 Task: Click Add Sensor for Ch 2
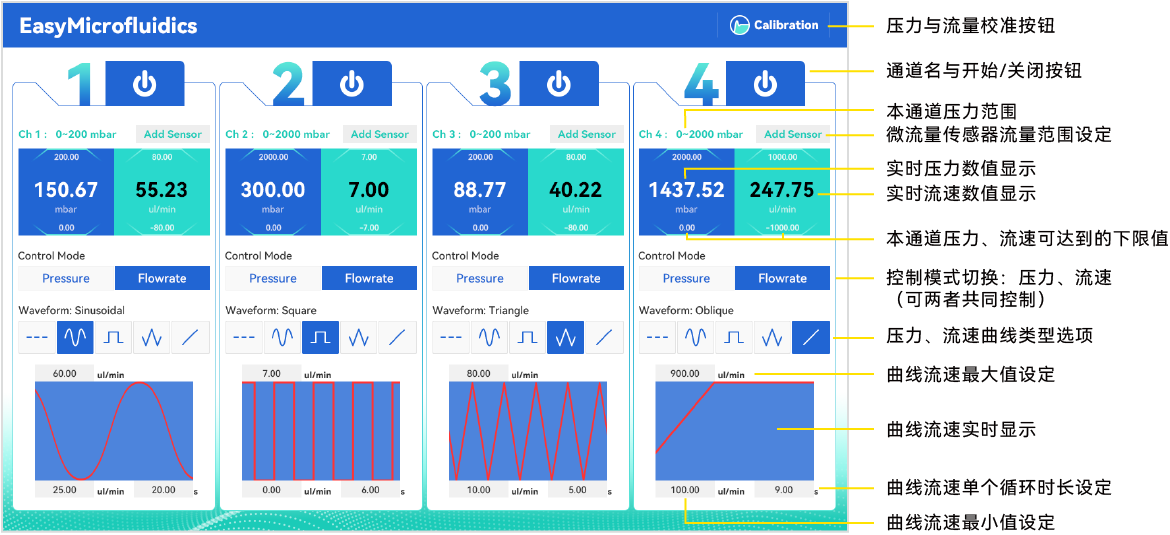point(380,134)
